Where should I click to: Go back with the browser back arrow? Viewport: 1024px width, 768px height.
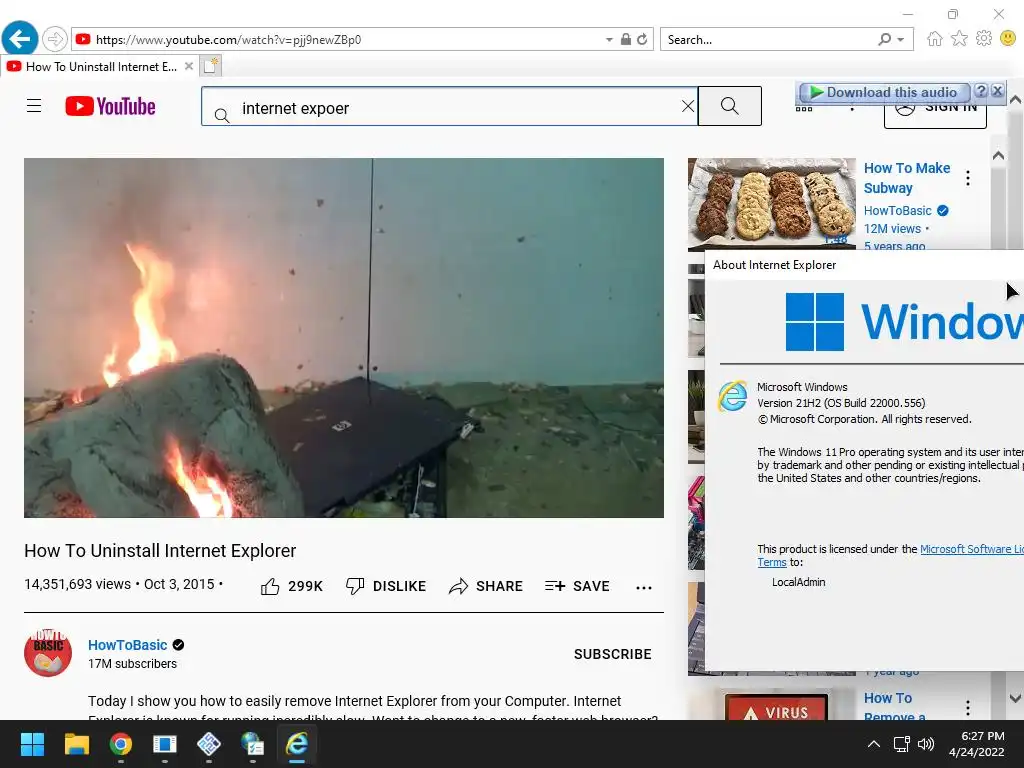[20, 39]
